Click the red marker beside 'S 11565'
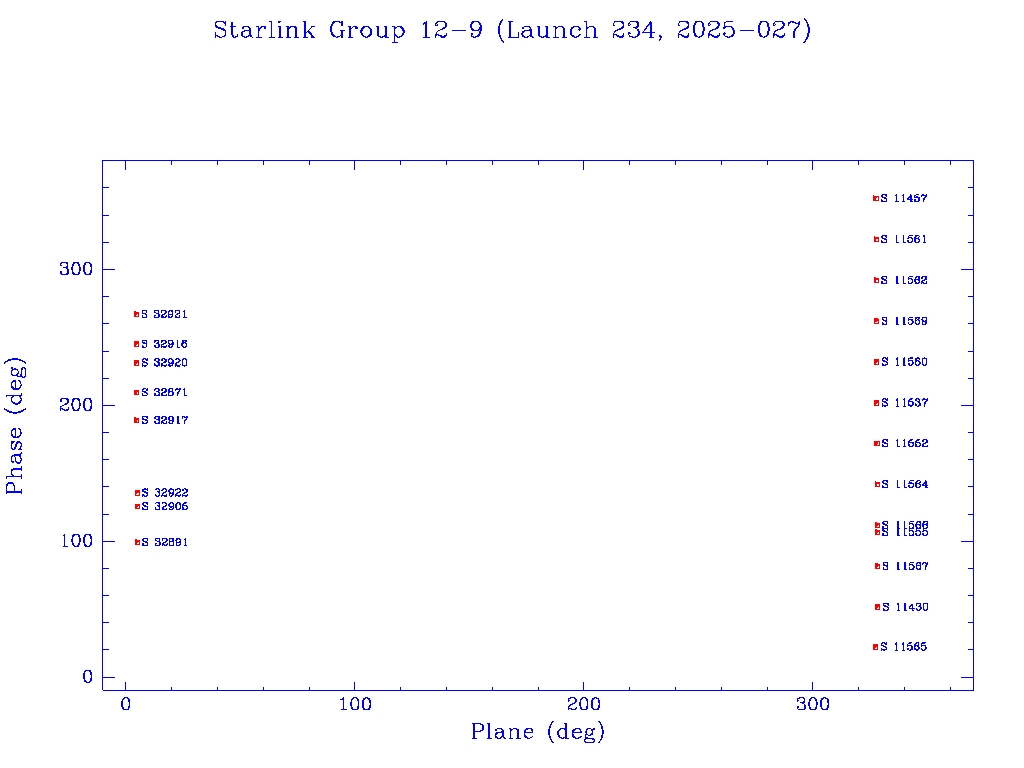This screenshot has height=768, width=1024. (x=876, y=647)
